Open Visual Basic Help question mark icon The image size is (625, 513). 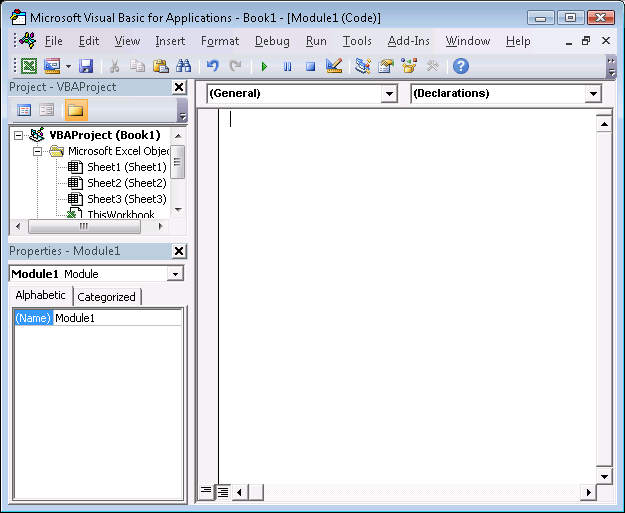coord(461,66)
